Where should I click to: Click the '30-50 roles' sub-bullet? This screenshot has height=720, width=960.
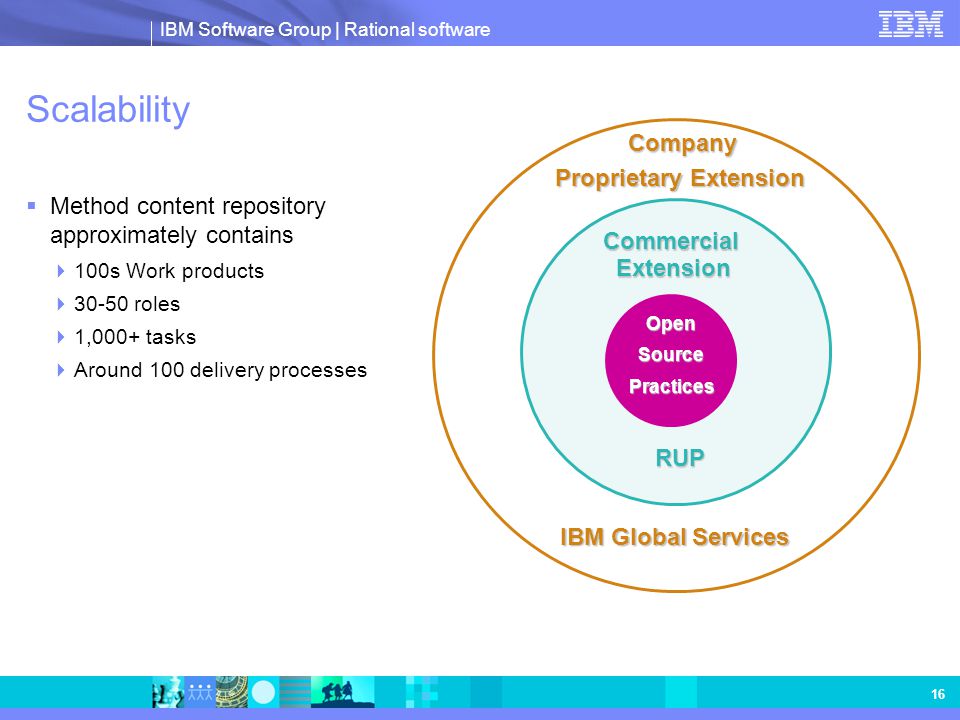127,304
